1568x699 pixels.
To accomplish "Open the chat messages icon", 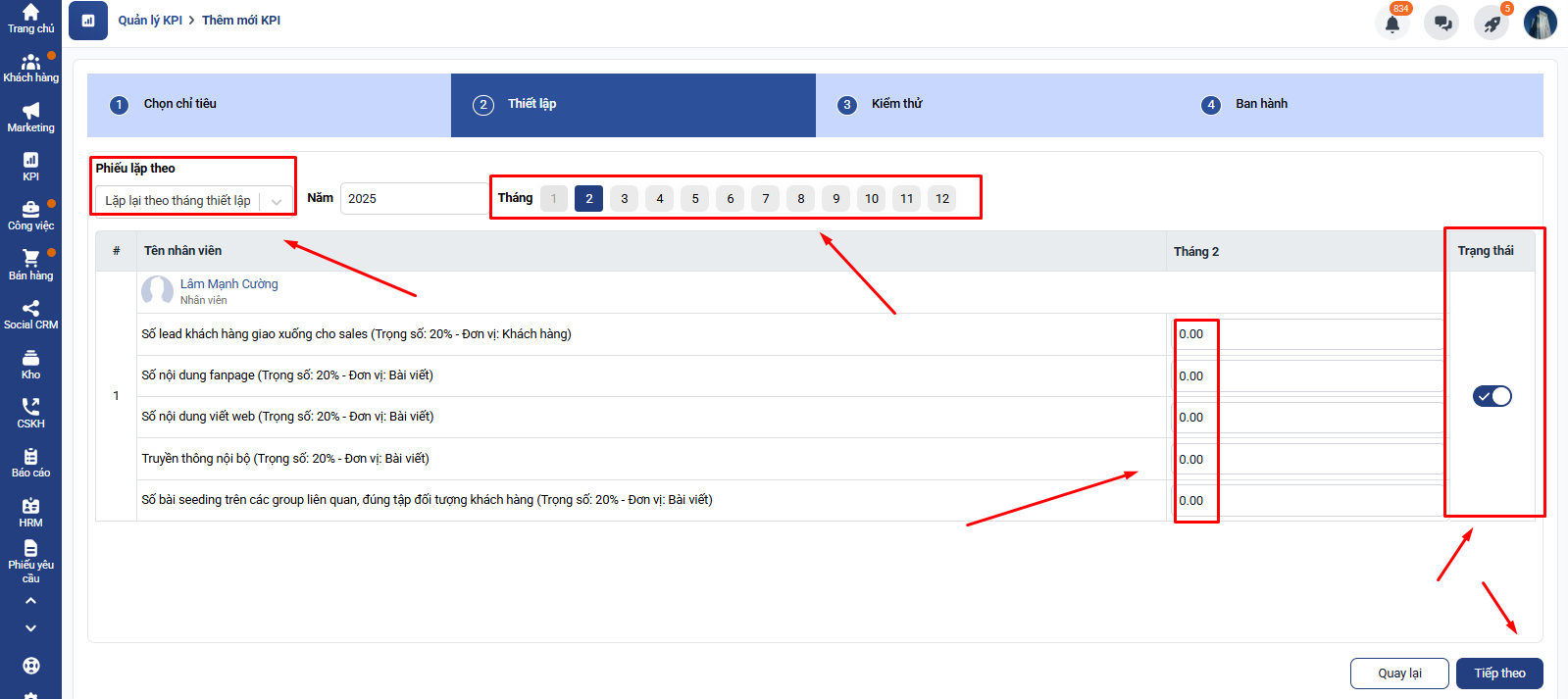I will click(x=1442, y=24).
